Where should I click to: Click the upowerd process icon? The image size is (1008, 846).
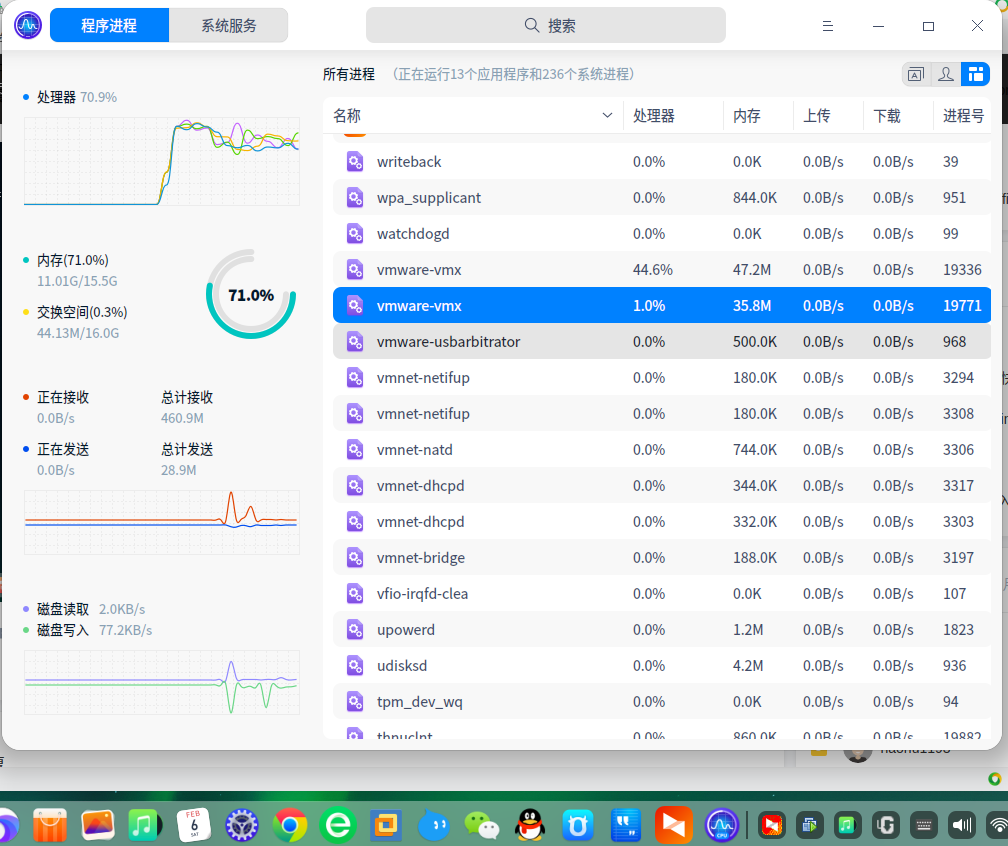tap(355, 630)
